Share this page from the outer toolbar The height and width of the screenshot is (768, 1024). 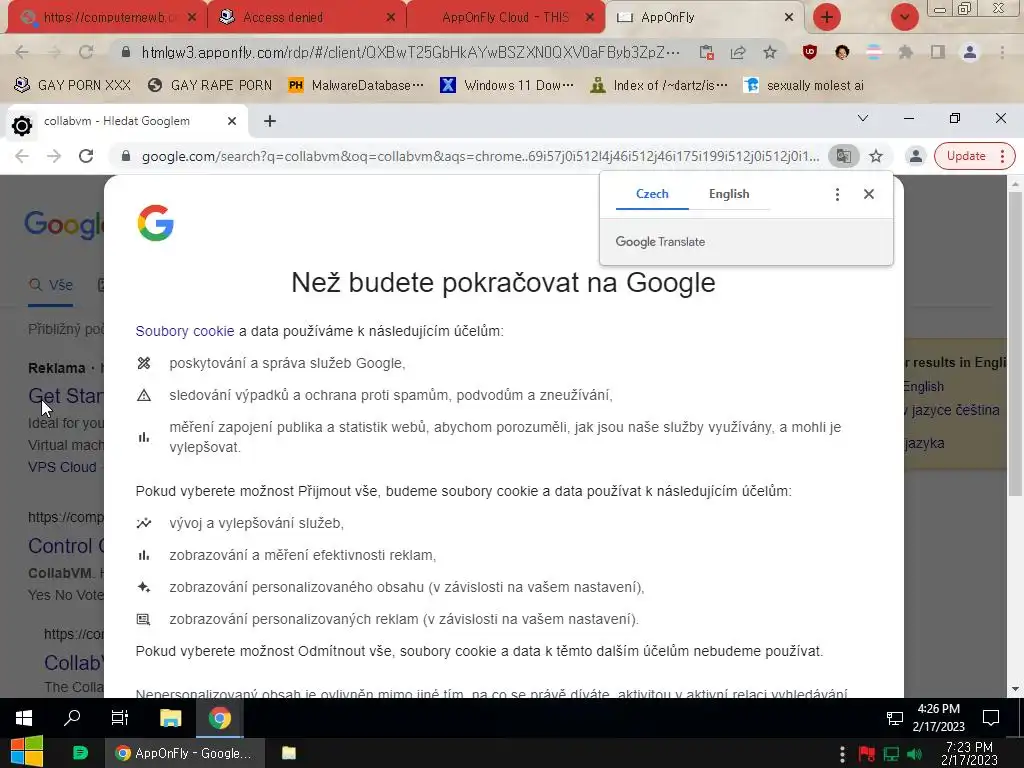(x=738, y=52)
